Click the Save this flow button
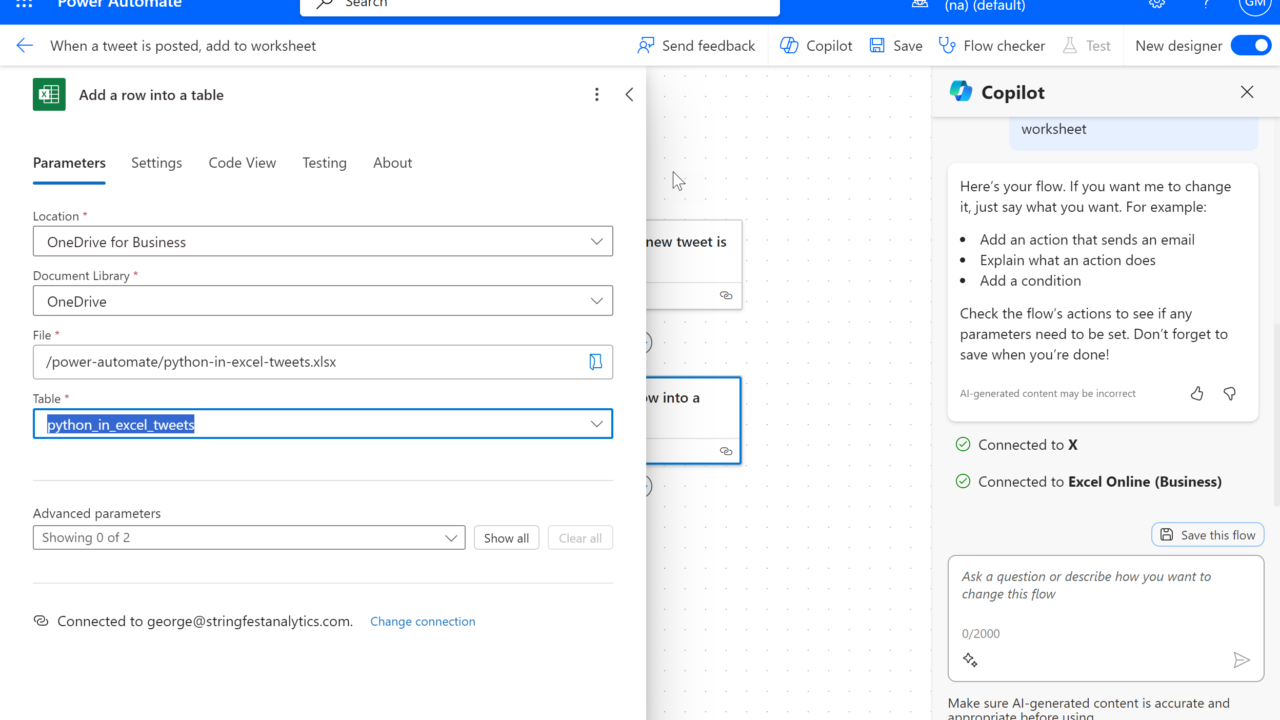Screen dimensions: 1280x720 (x=1207, y=535)
